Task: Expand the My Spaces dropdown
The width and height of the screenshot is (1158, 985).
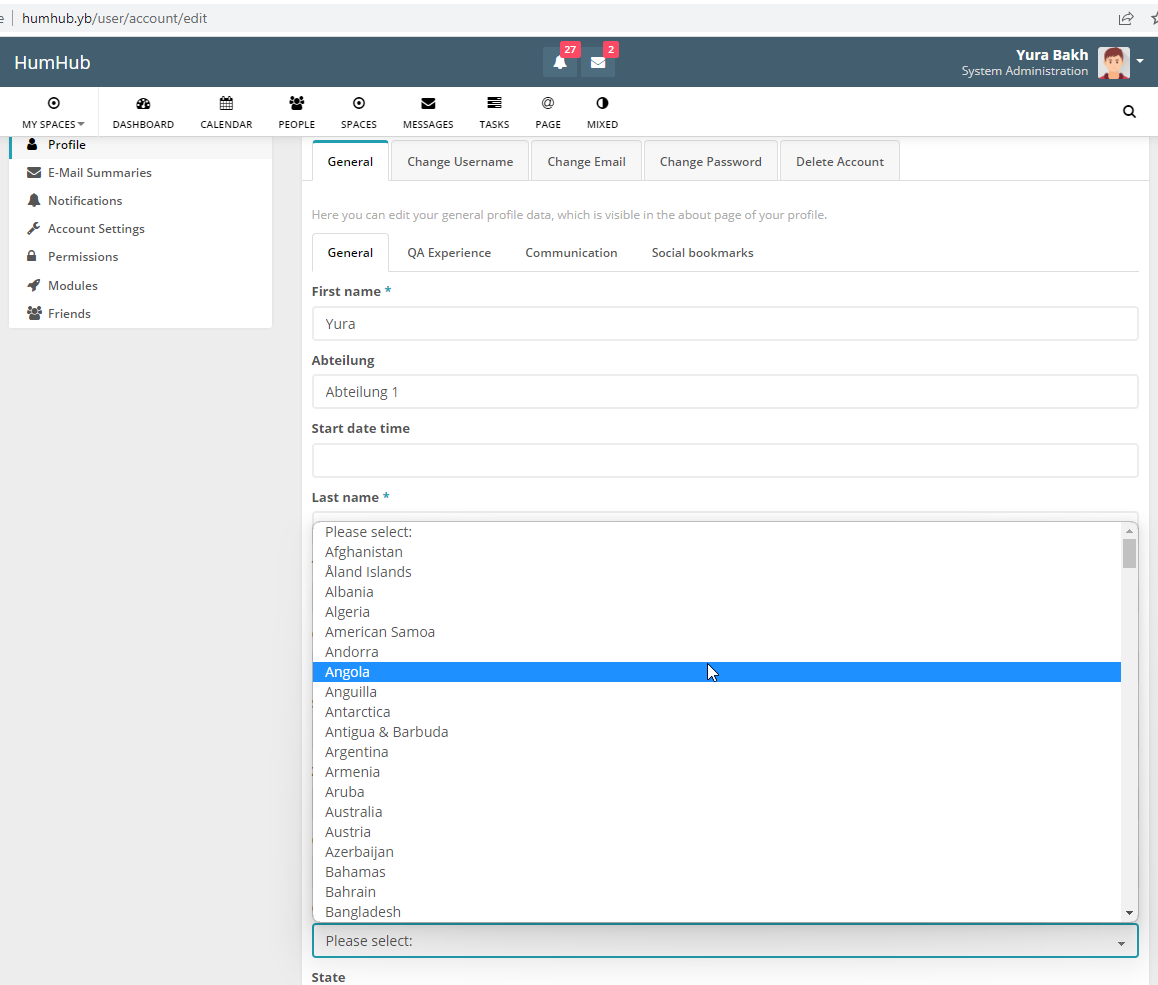Action: click(x=53, y=124)
